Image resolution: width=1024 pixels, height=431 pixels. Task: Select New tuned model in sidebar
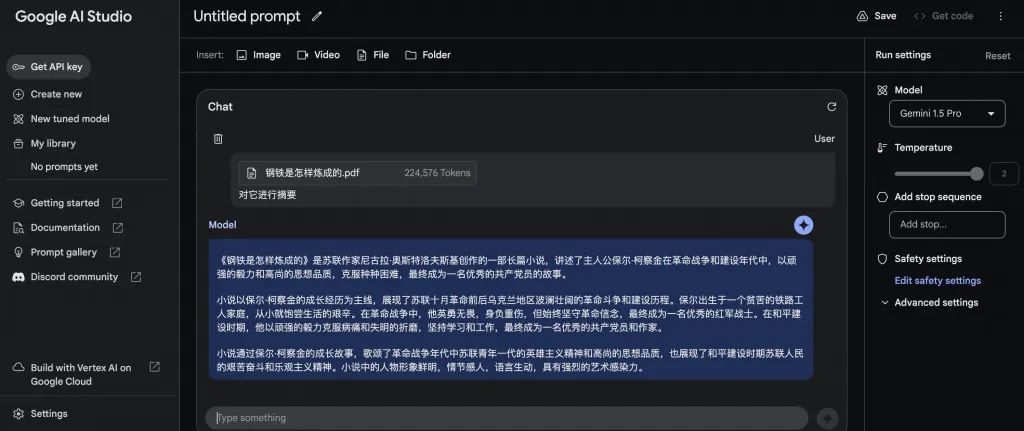(69, 119)
